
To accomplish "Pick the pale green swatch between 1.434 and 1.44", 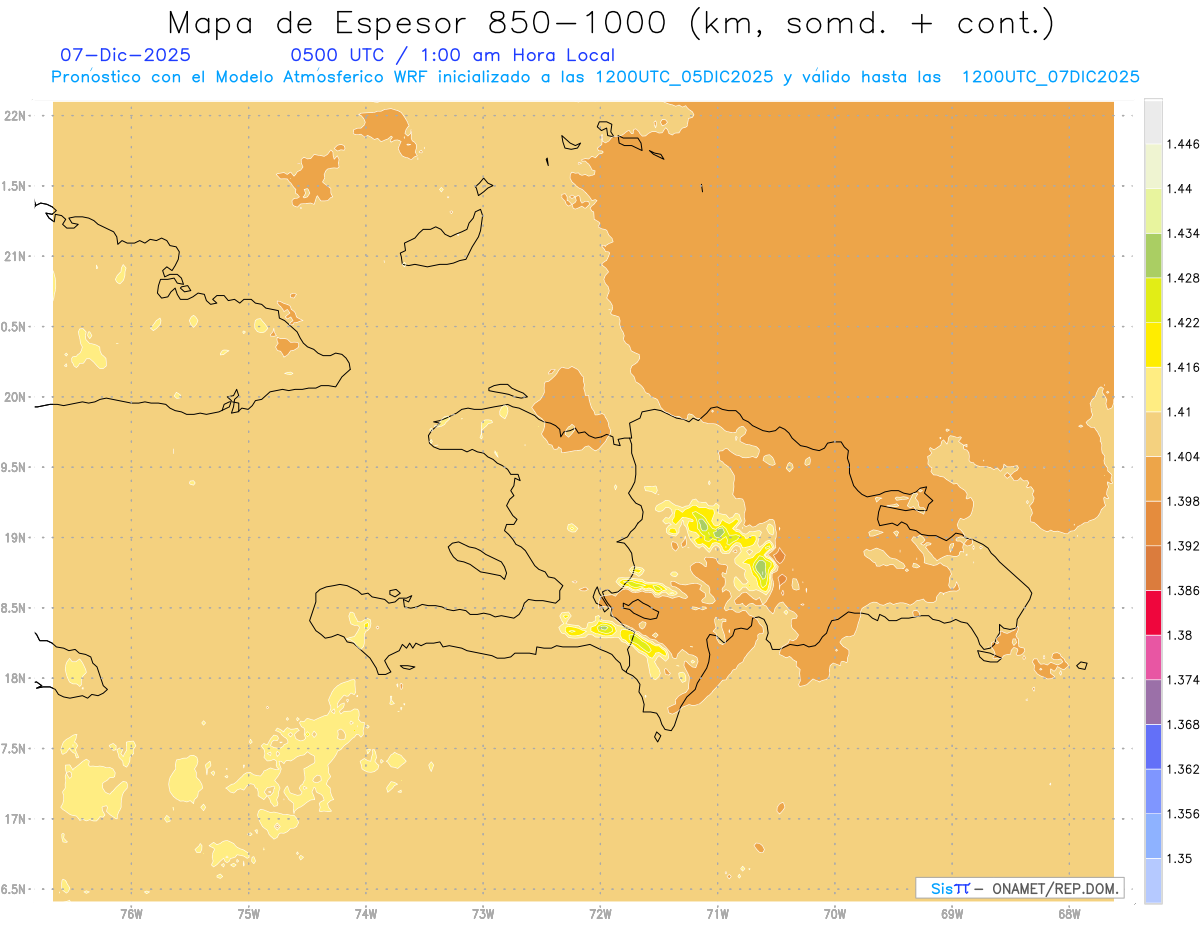I will (x=1153, y=210).
